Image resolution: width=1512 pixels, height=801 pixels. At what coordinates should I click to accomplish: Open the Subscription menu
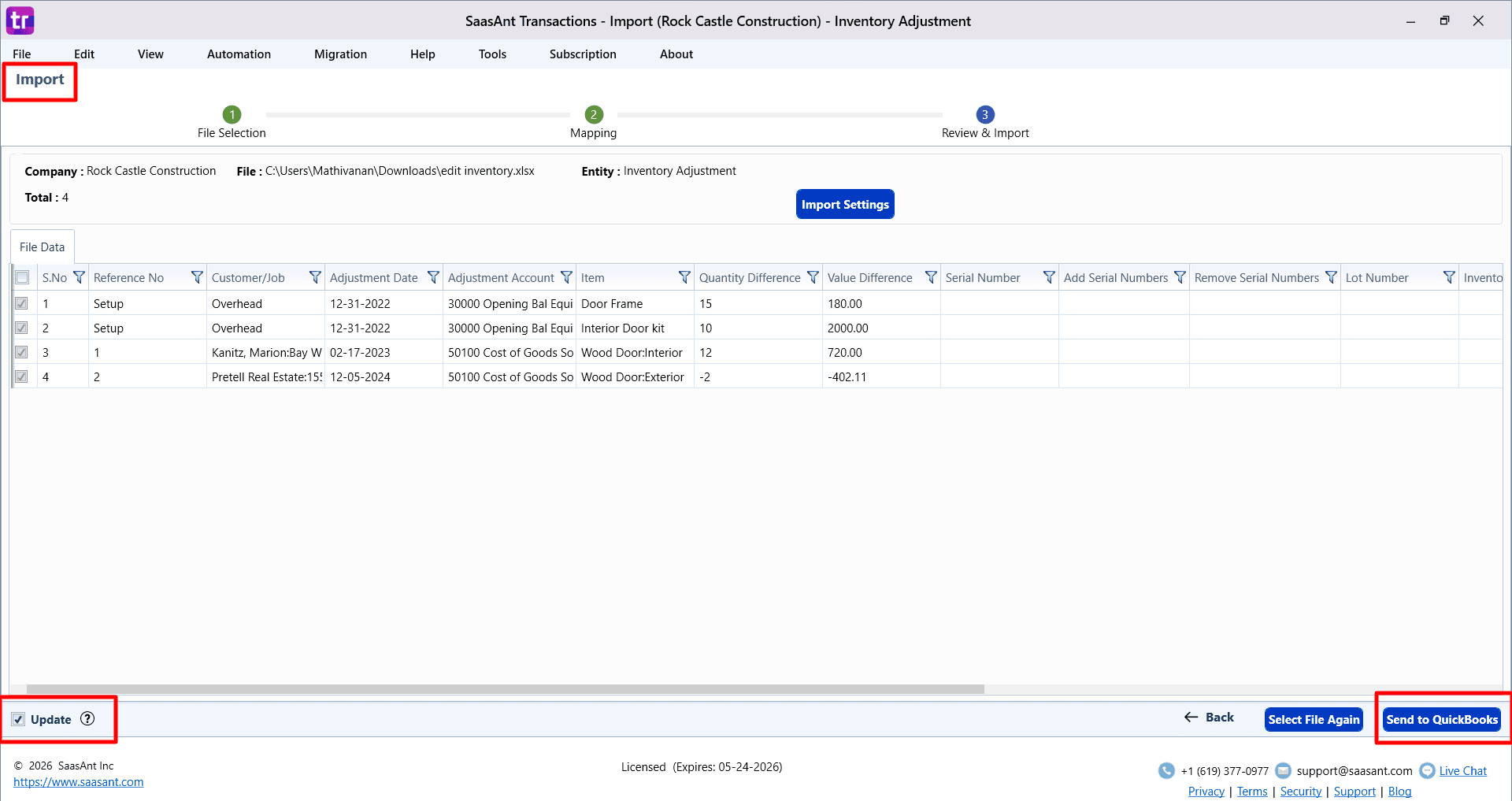pyautogui.click(x=583, y=54)
